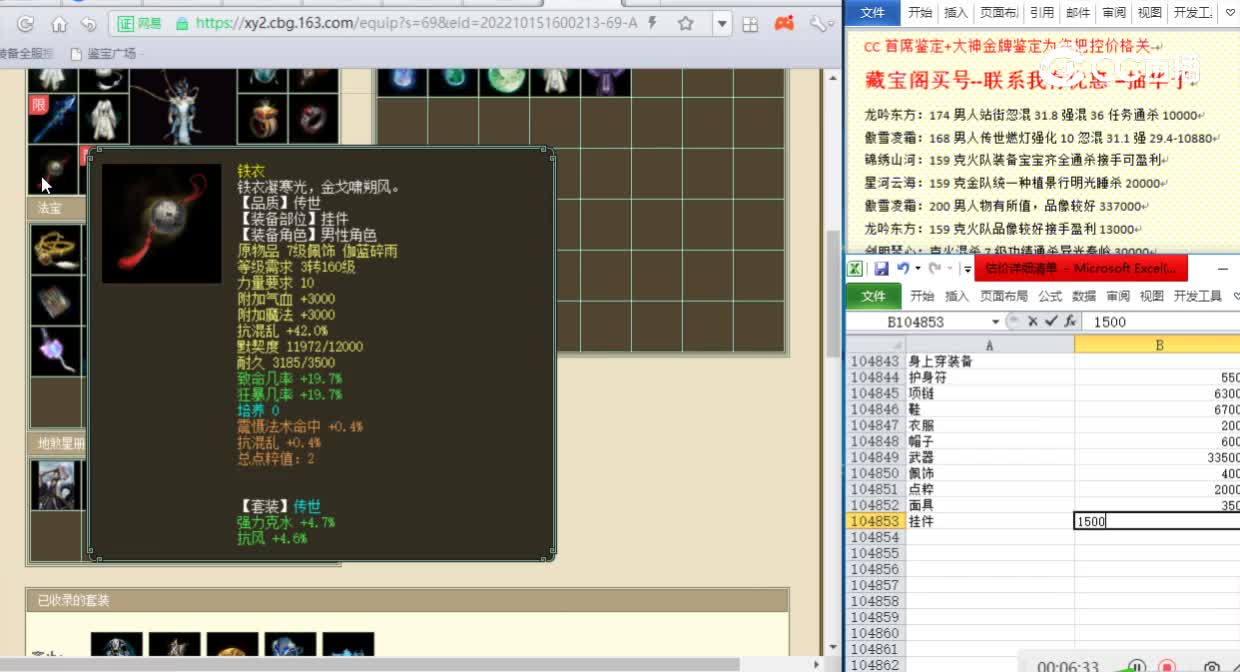Open the Word 插入 ribbon tab

pyautogui.click(x=957, y=12)
